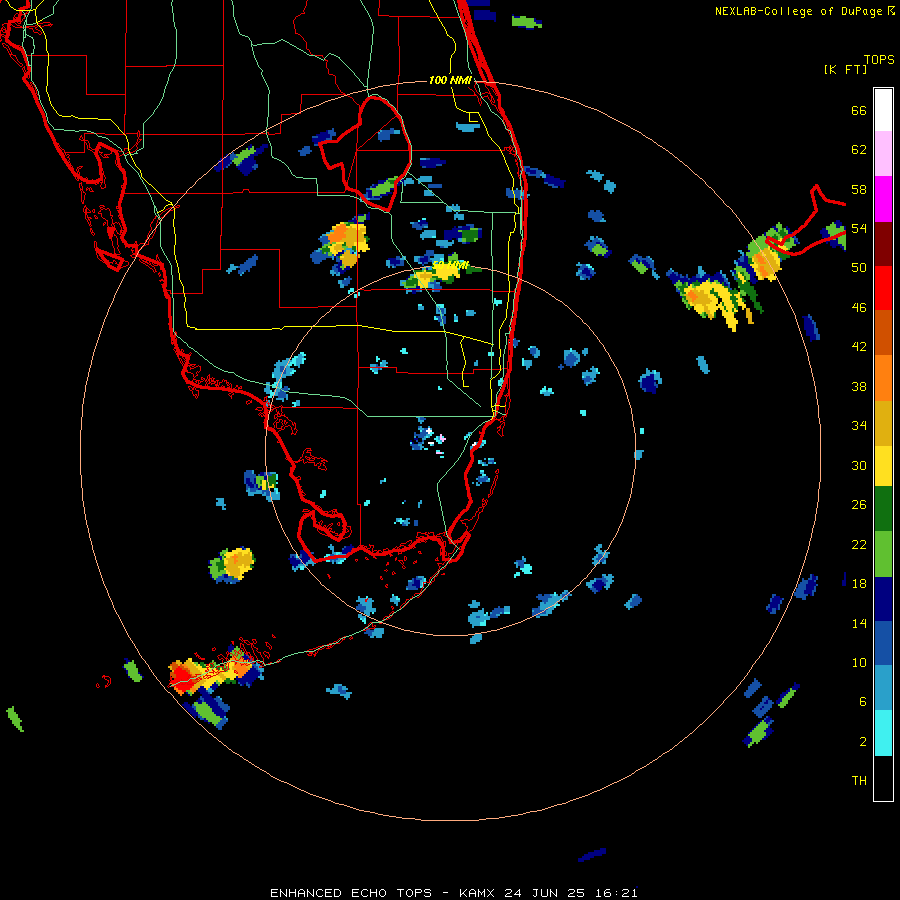Click the "38" legend scale label

tap(859, 386)
